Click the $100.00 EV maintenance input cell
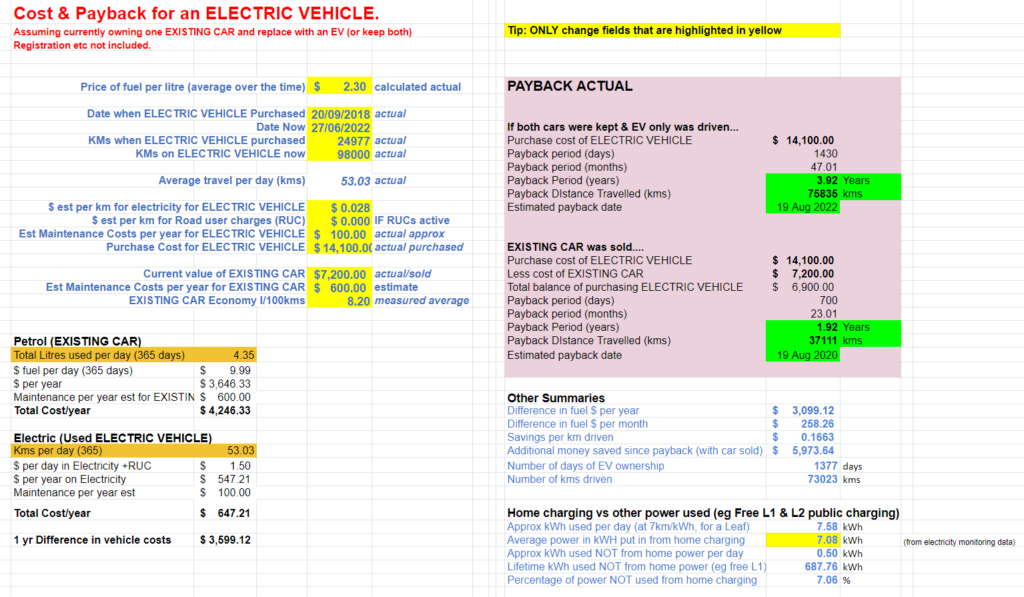Image resolution: width=1024 pixels, height=597 pixels. [340, 234]
